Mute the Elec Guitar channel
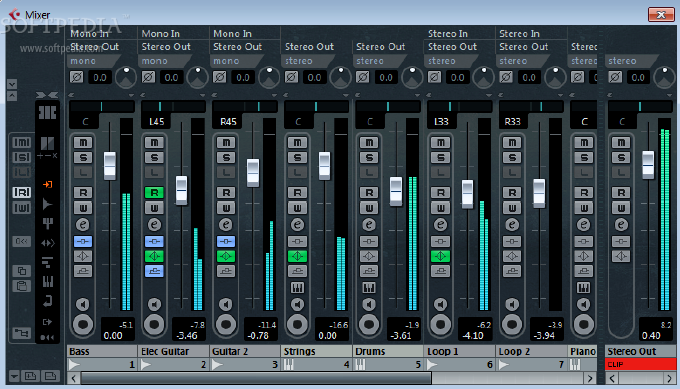The height and width of the screenshot is (389, 680). pos(154,142)
